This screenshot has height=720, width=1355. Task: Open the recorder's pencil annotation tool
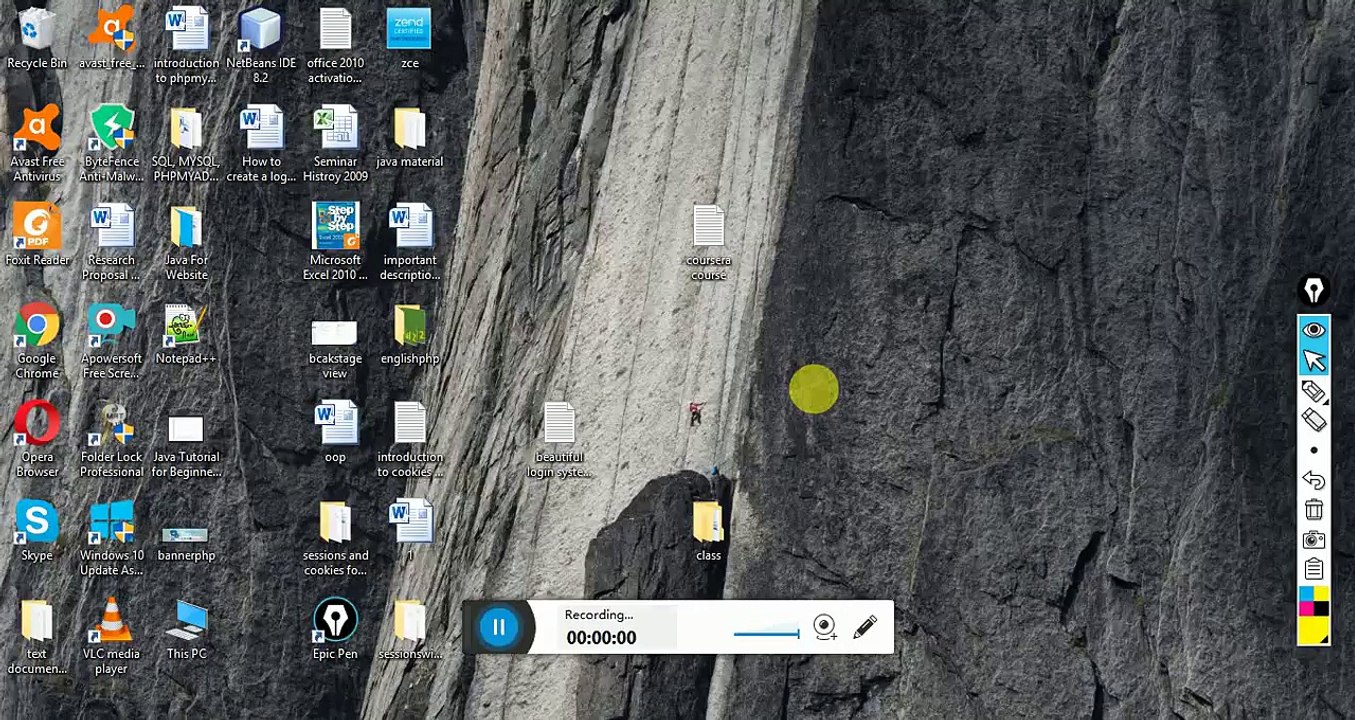point(865,627)
